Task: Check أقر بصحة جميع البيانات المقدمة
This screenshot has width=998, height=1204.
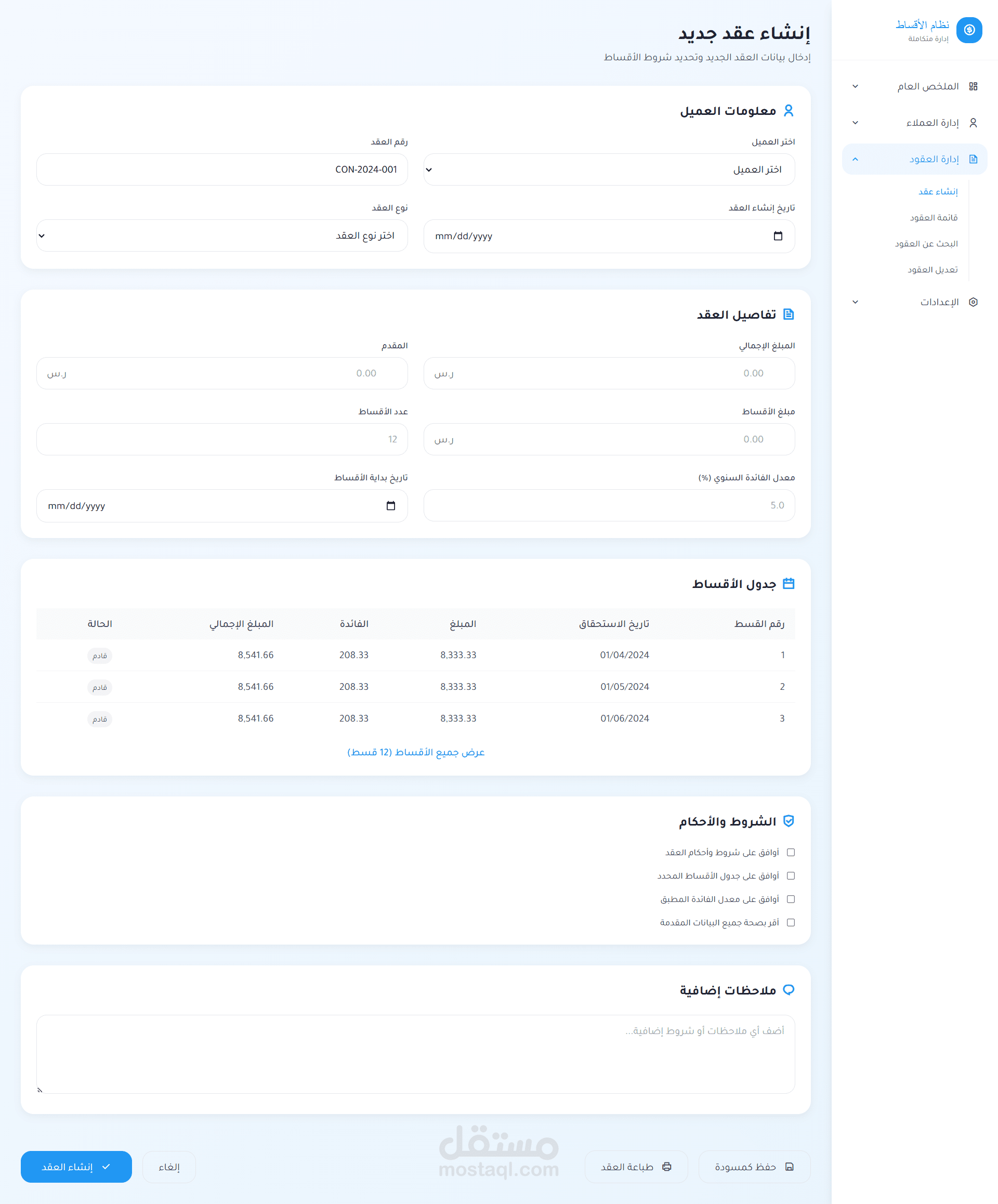Action: [x=791, y=922]
